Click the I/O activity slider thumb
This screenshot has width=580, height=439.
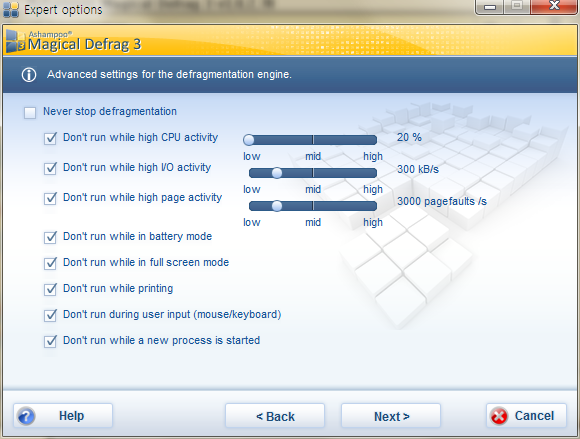(x=277, y=173)
